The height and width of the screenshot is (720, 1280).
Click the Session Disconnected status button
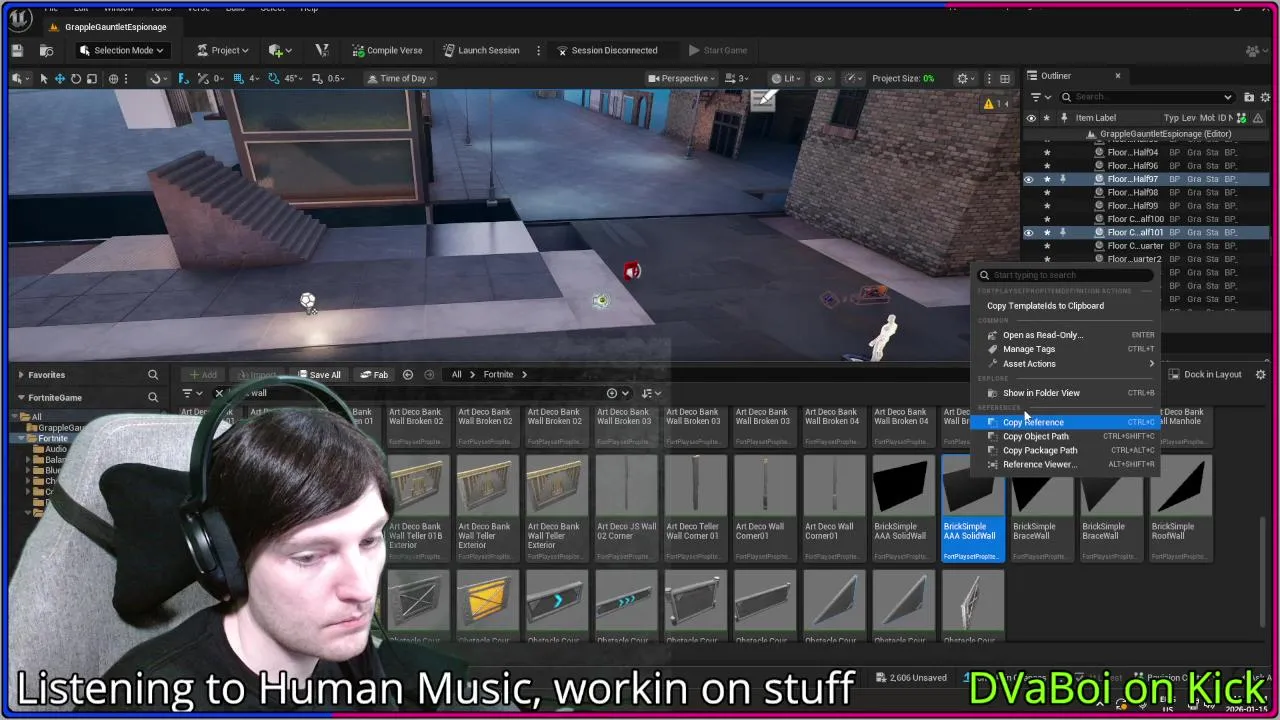click(607, 50)
